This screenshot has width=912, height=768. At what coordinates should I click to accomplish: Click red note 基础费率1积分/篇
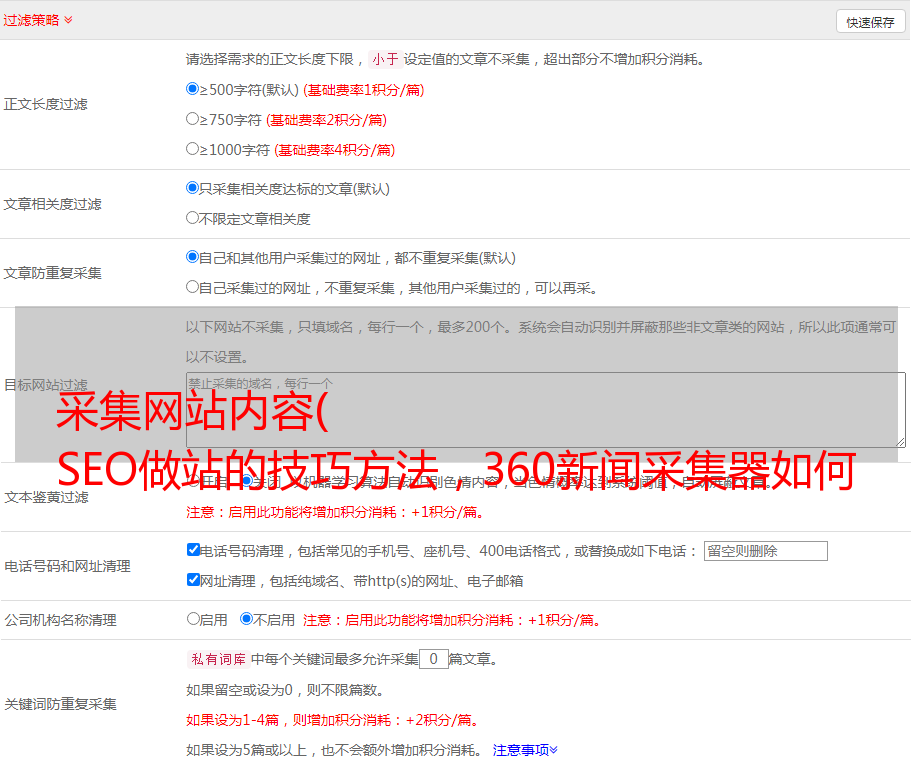tap(364, 90)
